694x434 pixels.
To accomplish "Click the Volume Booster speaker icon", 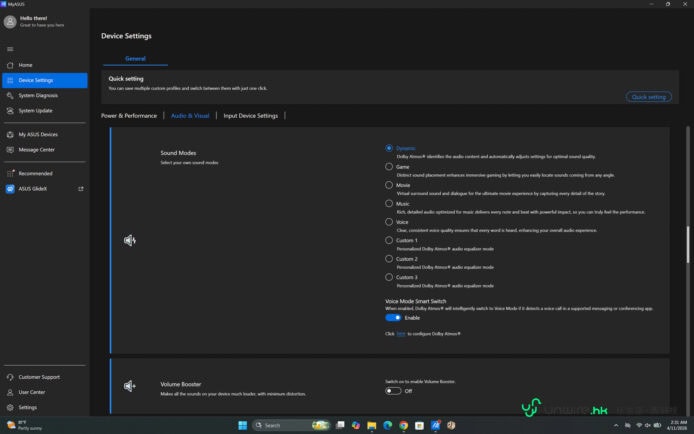I will (x=130, y=386).
